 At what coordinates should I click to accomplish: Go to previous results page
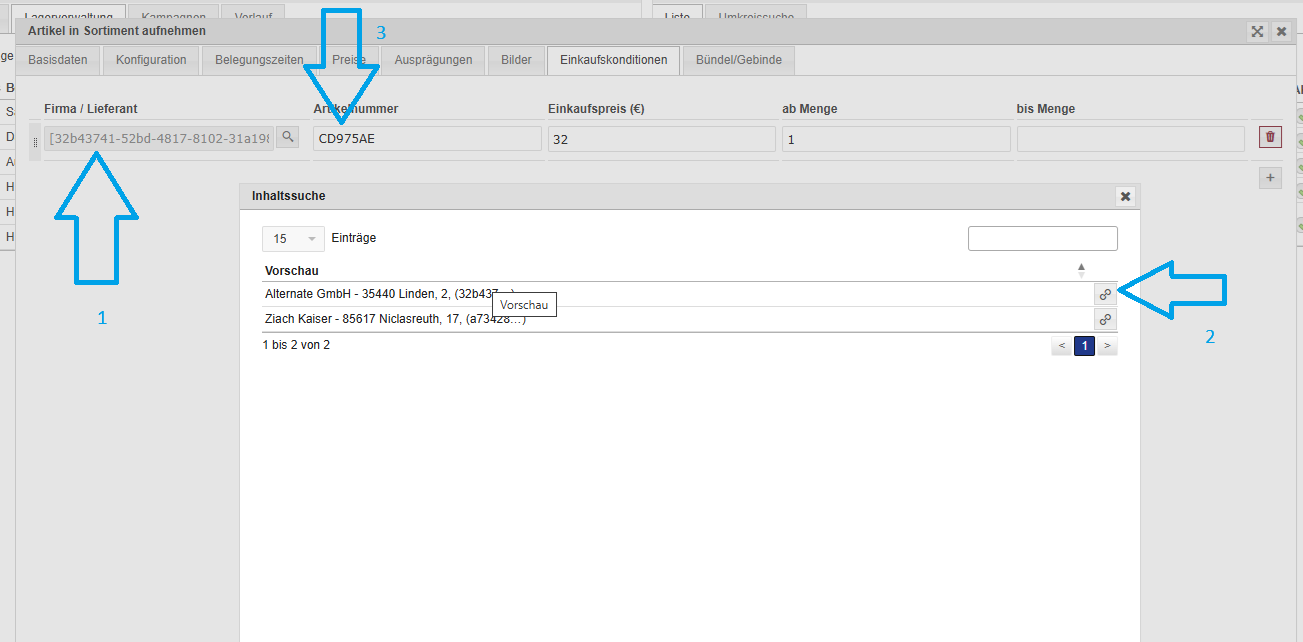pos(1062,346)
